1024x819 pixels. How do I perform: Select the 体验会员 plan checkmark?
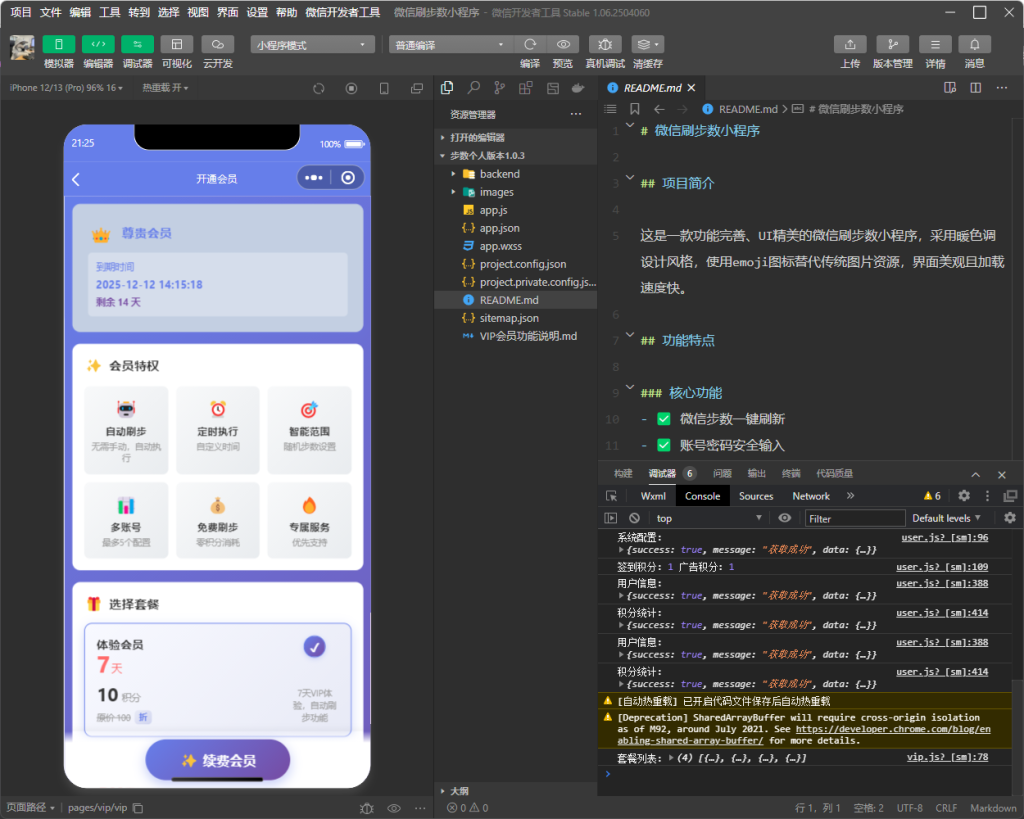click(314, 647)
